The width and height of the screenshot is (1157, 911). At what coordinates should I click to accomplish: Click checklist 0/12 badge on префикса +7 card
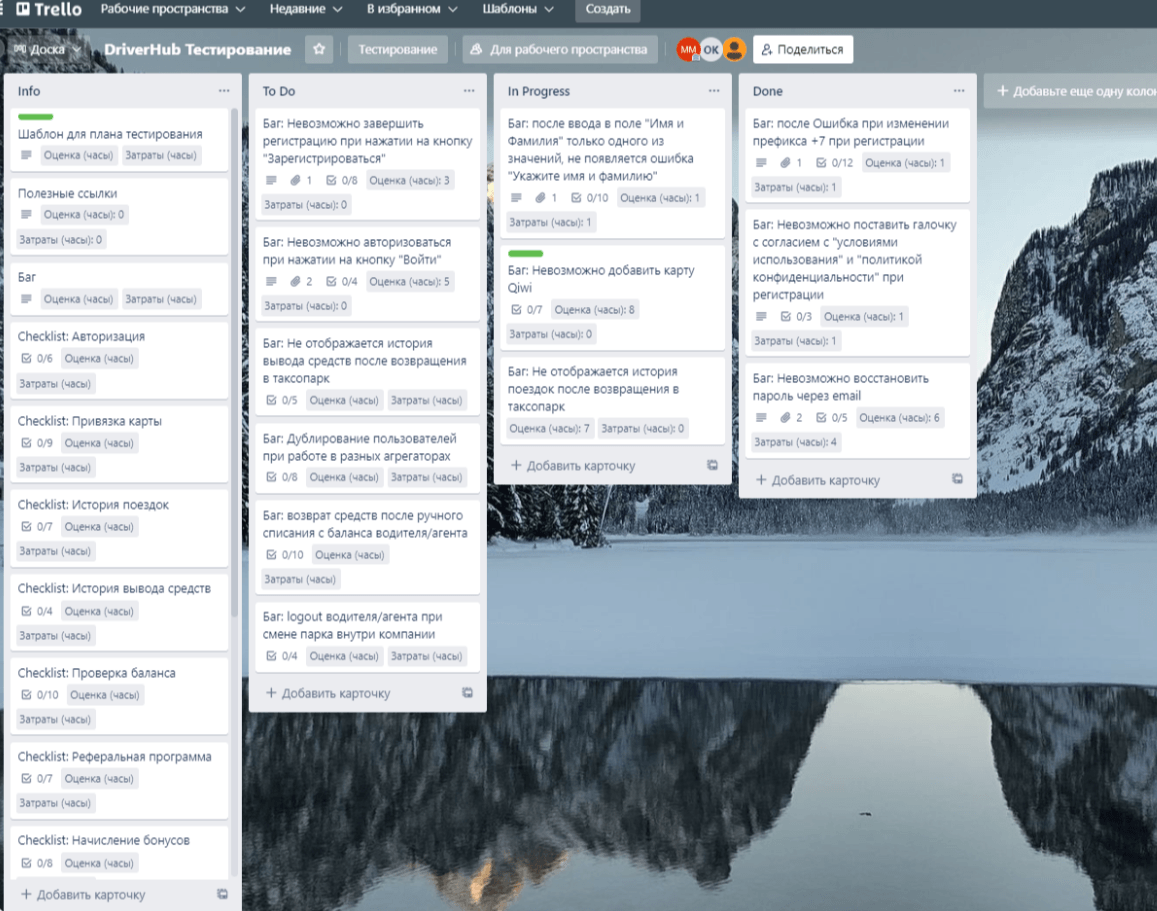pyautogui.click(x=834, y=163)
